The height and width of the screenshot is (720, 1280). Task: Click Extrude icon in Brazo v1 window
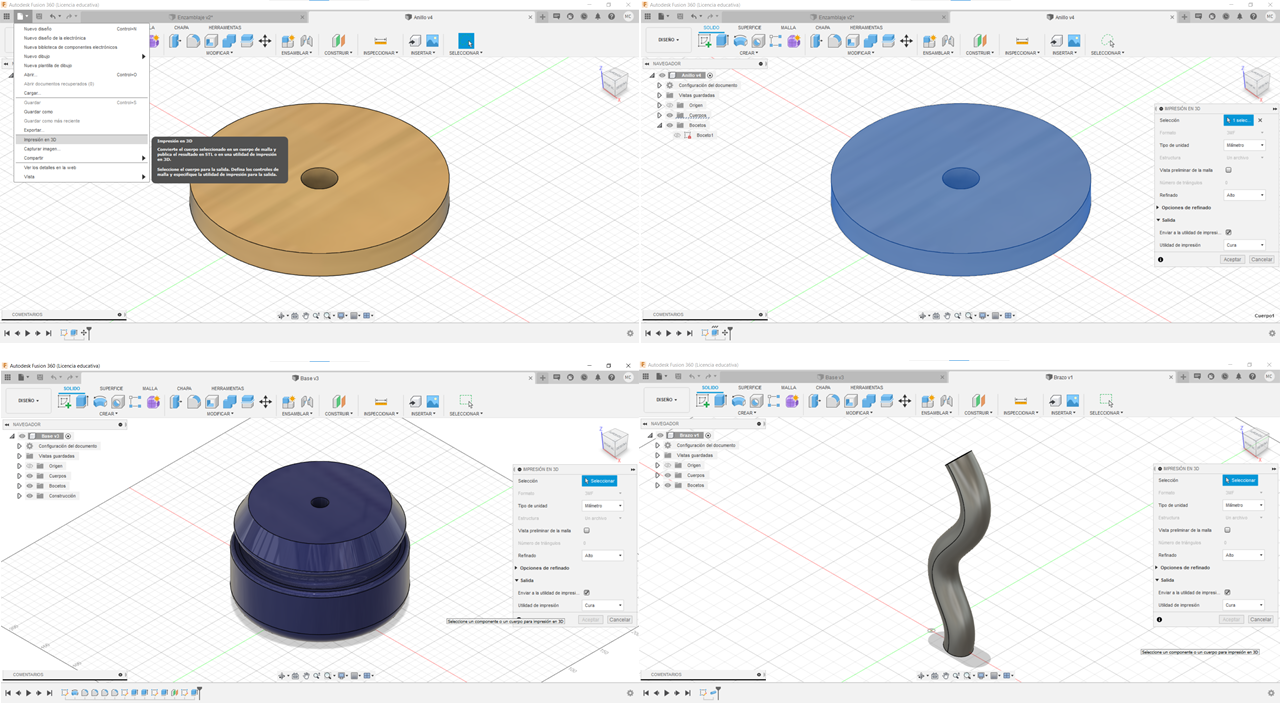[x=721, y=400]
